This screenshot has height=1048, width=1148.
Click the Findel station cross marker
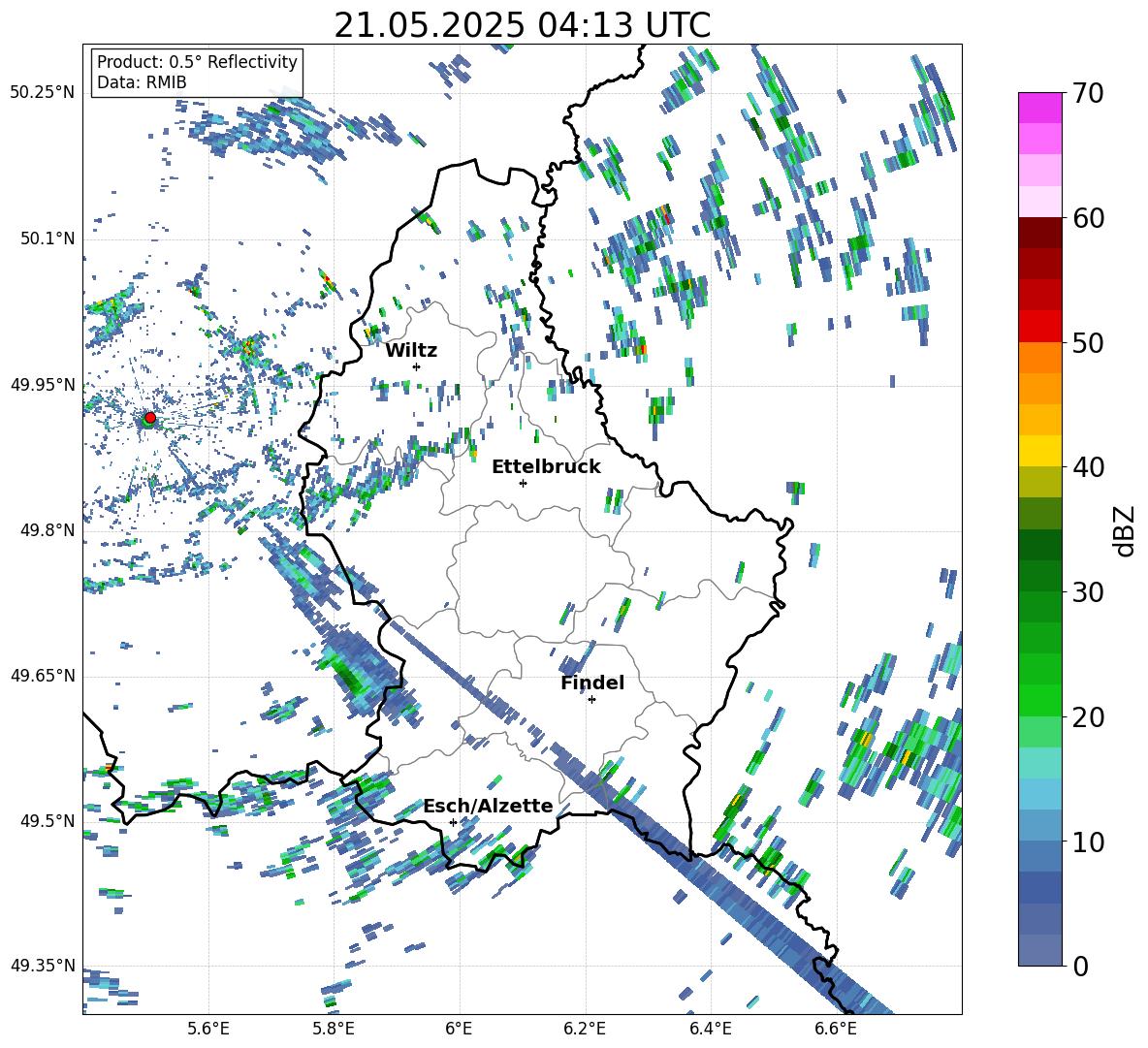[x=591, y=700]
